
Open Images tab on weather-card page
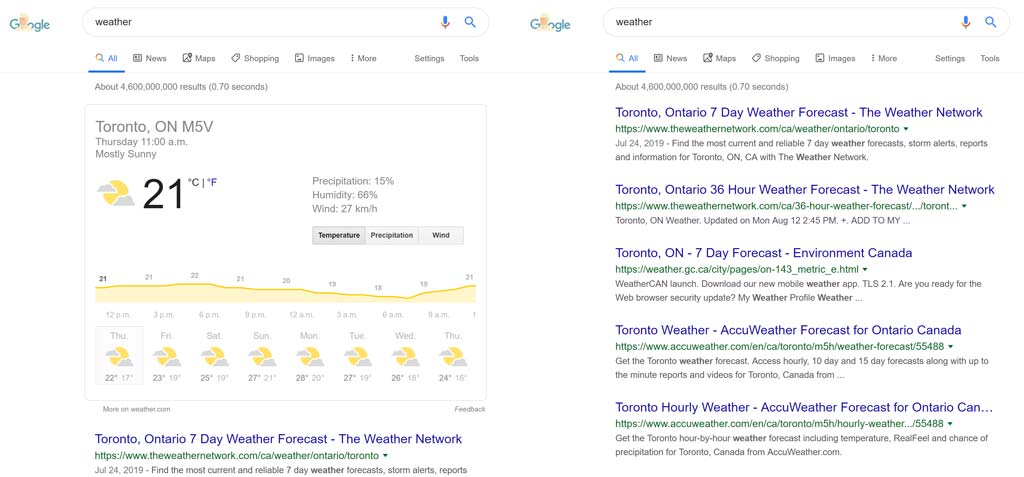(x=315, y=58)
